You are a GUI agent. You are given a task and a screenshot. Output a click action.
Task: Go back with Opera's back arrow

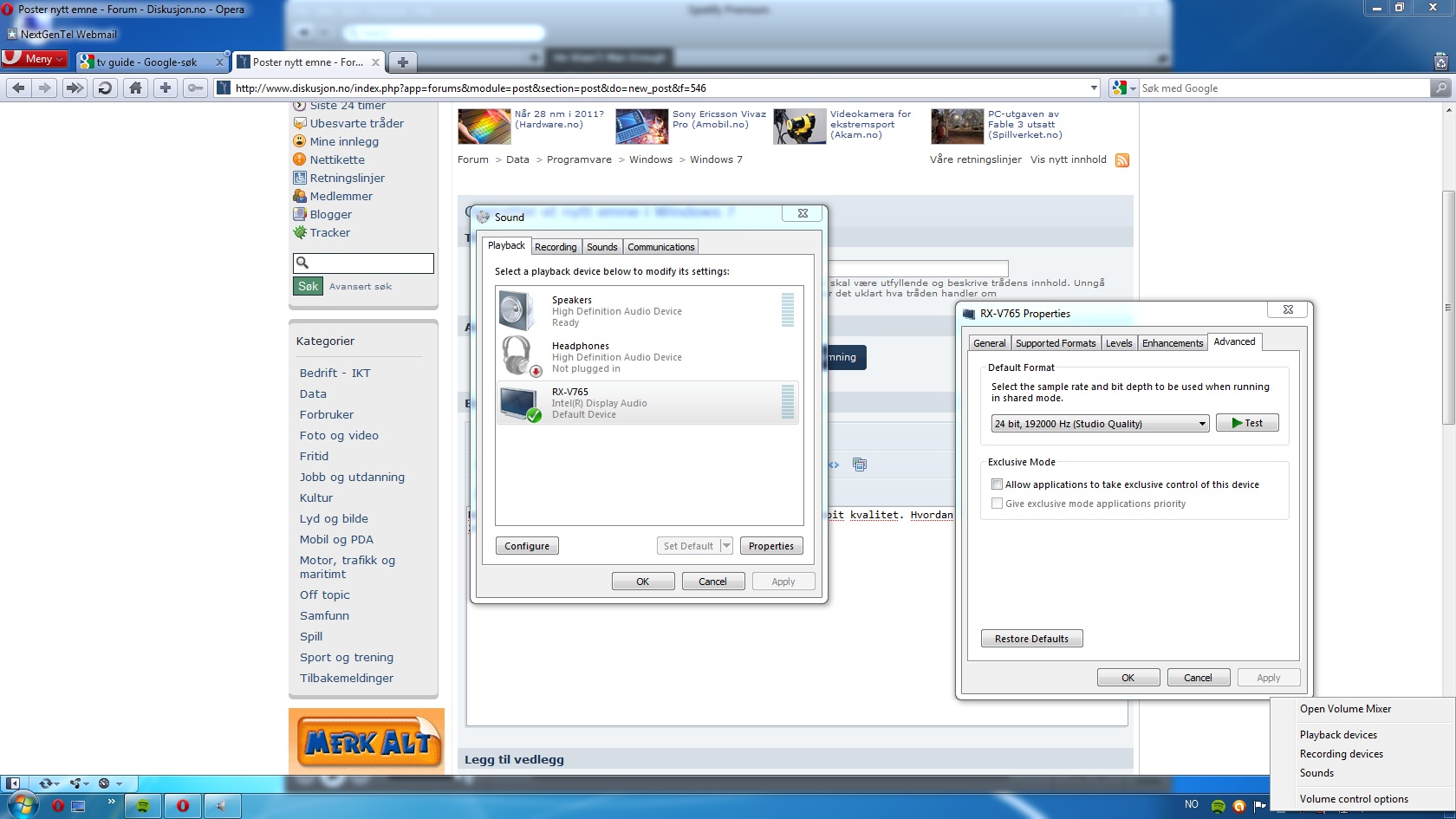[18, 88]
